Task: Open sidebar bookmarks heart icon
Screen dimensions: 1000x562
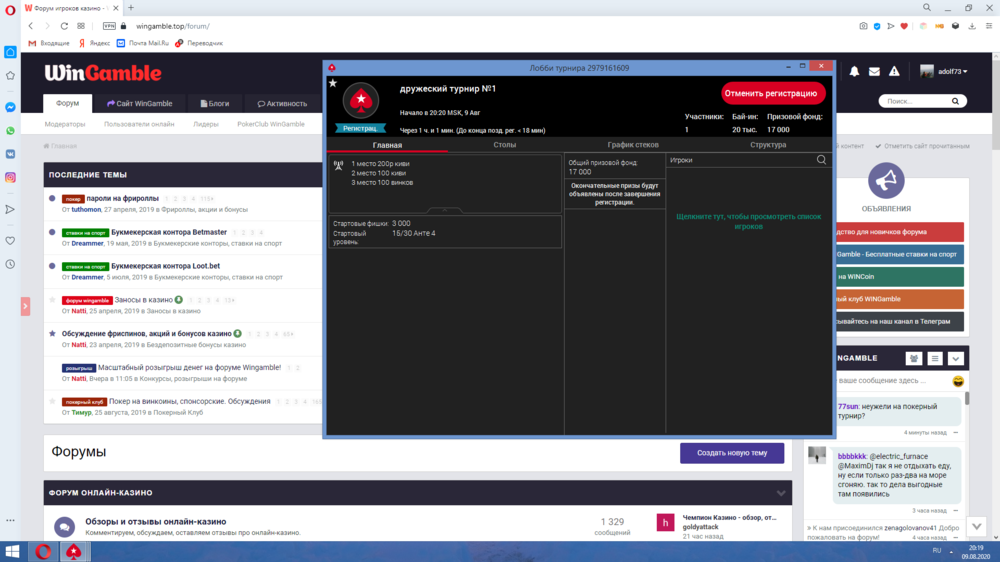Action: tap(10, 240)
